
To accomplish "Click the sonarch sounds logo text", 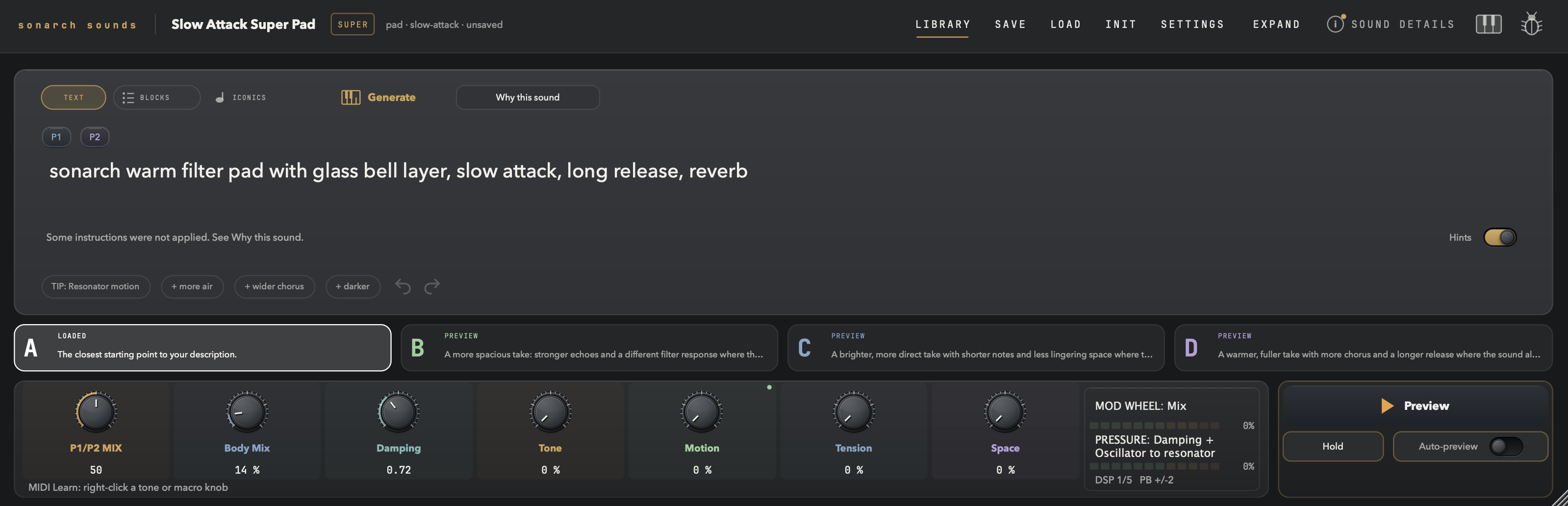I will pos(77,25).
